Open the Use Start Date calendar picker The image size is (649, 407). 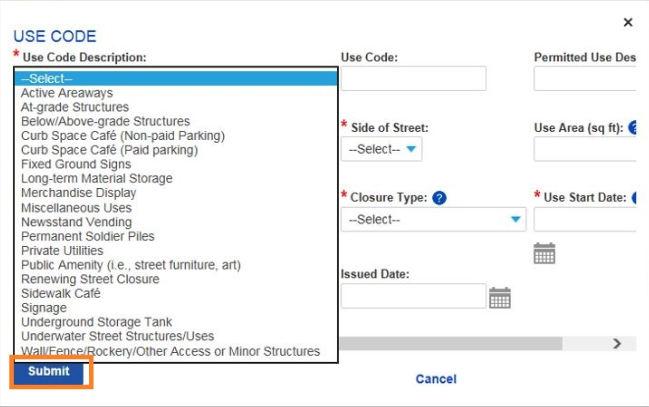click(x=544, y=253)
